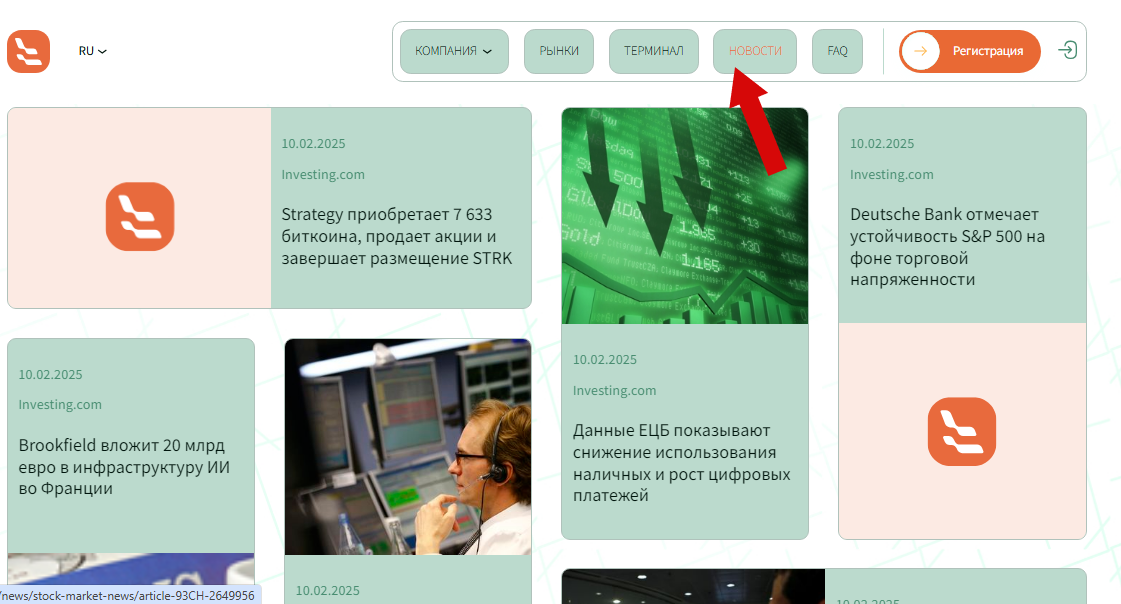Expand the КОМПАНИЯ menu

(x=454, y=51)
